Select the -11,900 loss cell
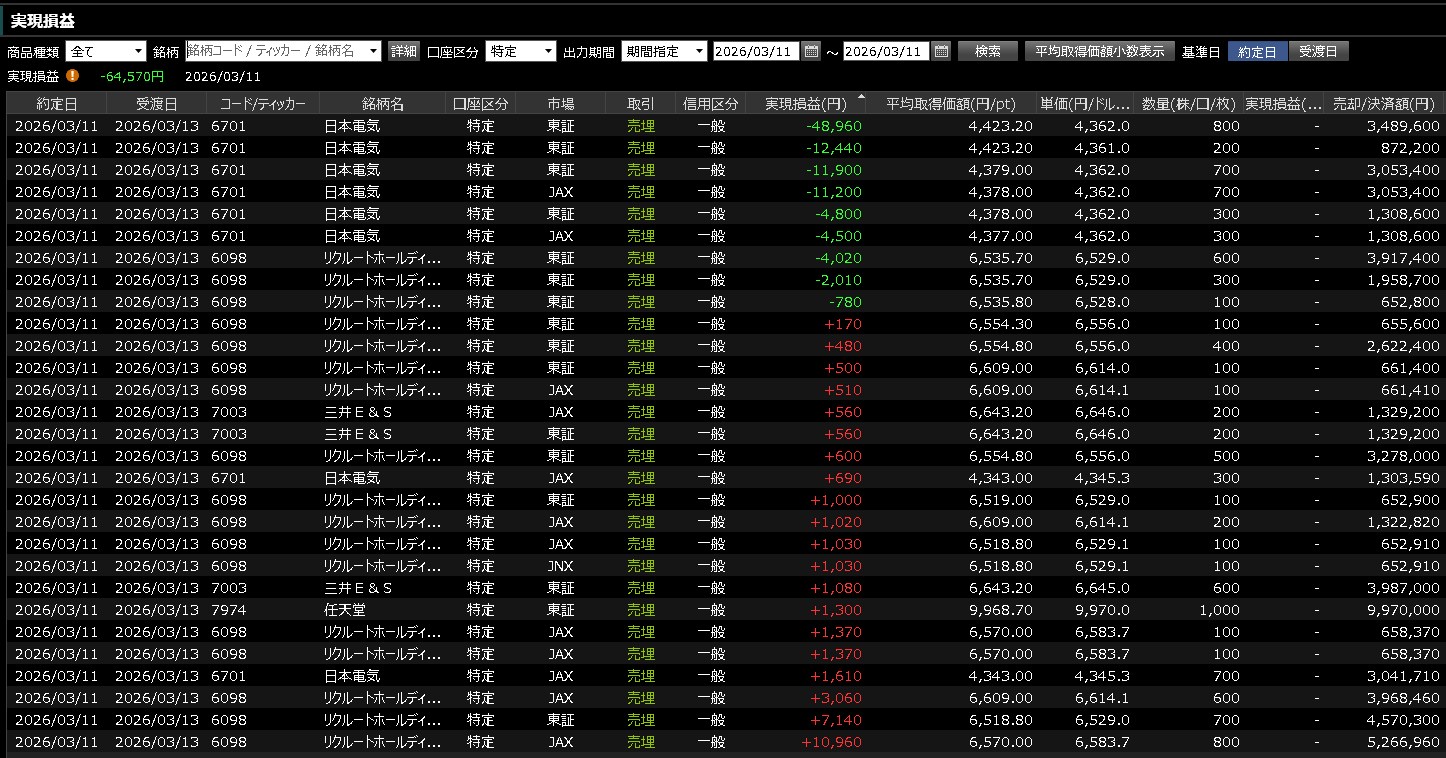 click(x=833, y=170)
